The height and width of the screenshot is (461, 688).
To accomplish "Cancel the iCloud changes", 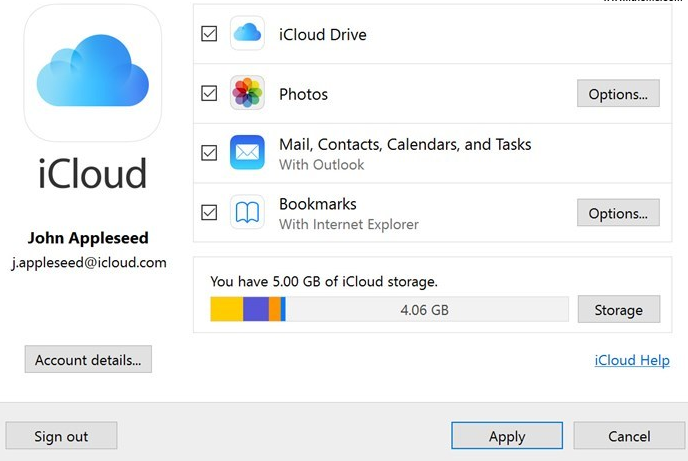I will [629, 436].
